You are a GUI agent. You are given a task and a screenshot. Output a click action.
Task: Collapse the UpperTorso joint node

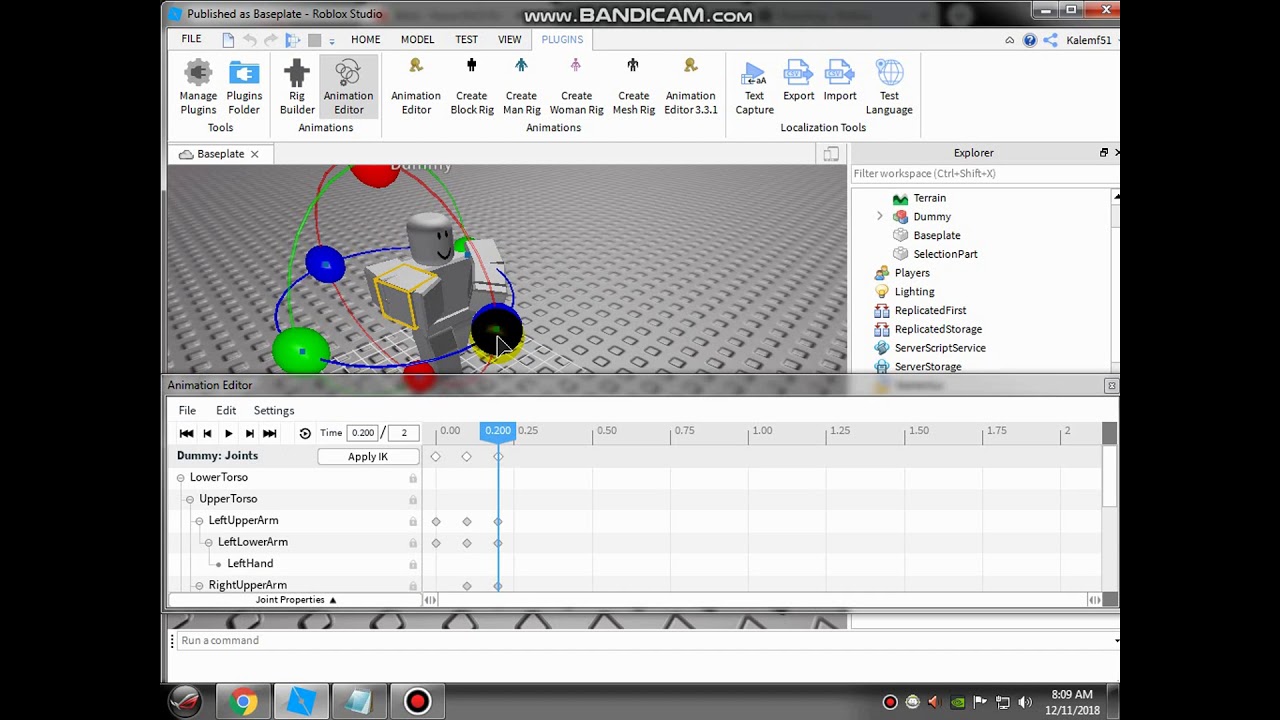click(x=190, y=499)
